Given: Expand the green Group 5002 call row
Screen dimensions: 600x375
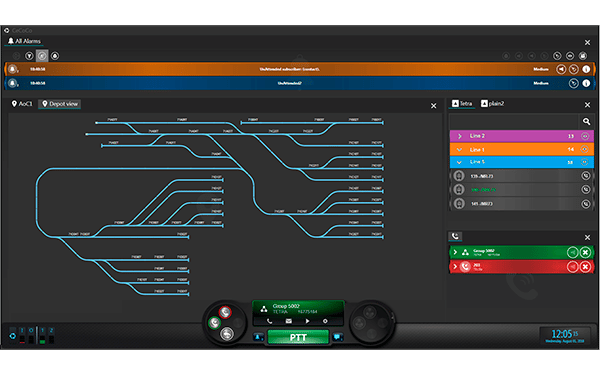Looking at the screenshot, I should pyautogui.click(x=455, y=252).
